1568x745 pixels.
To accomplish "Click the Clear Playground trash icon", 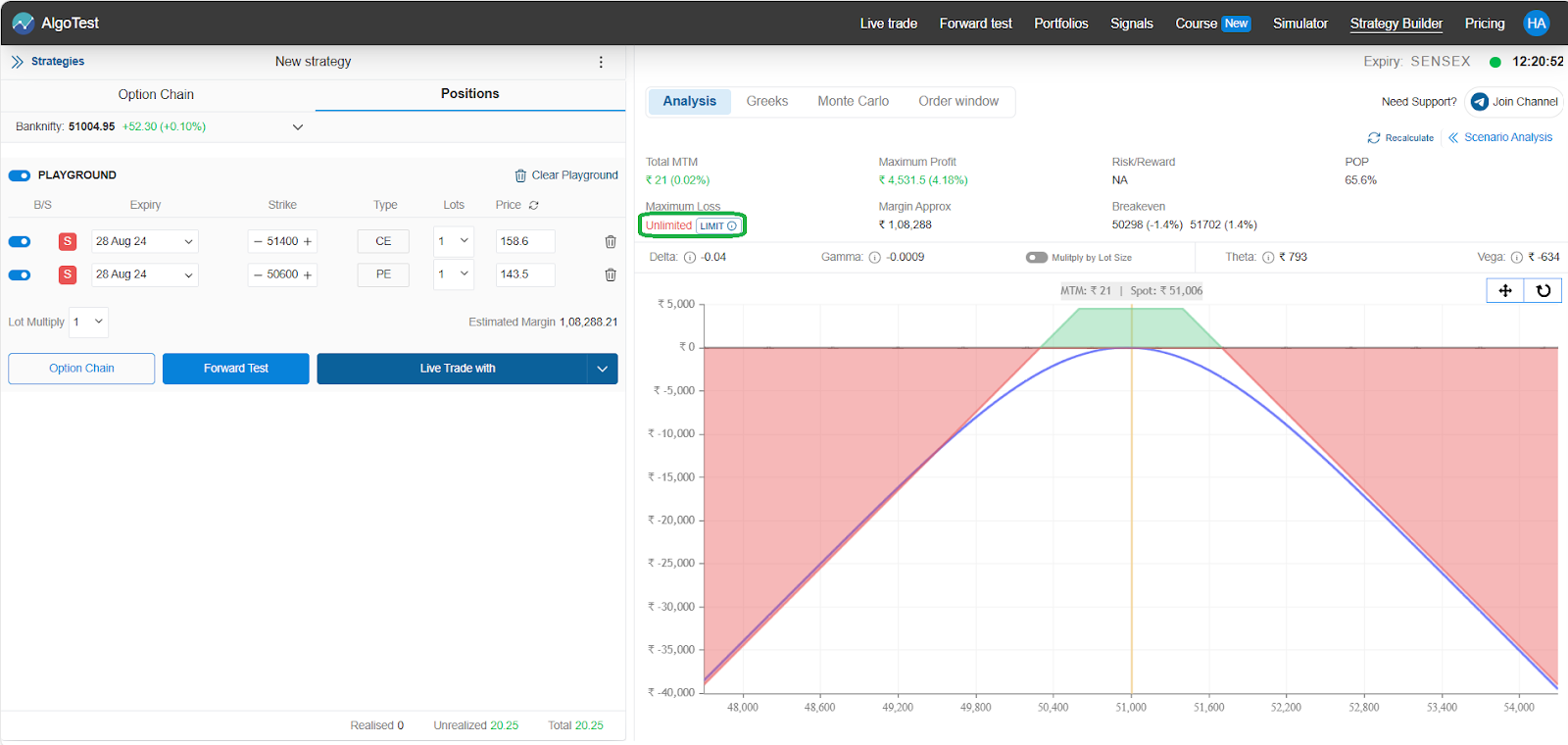I will pos(520,175).
